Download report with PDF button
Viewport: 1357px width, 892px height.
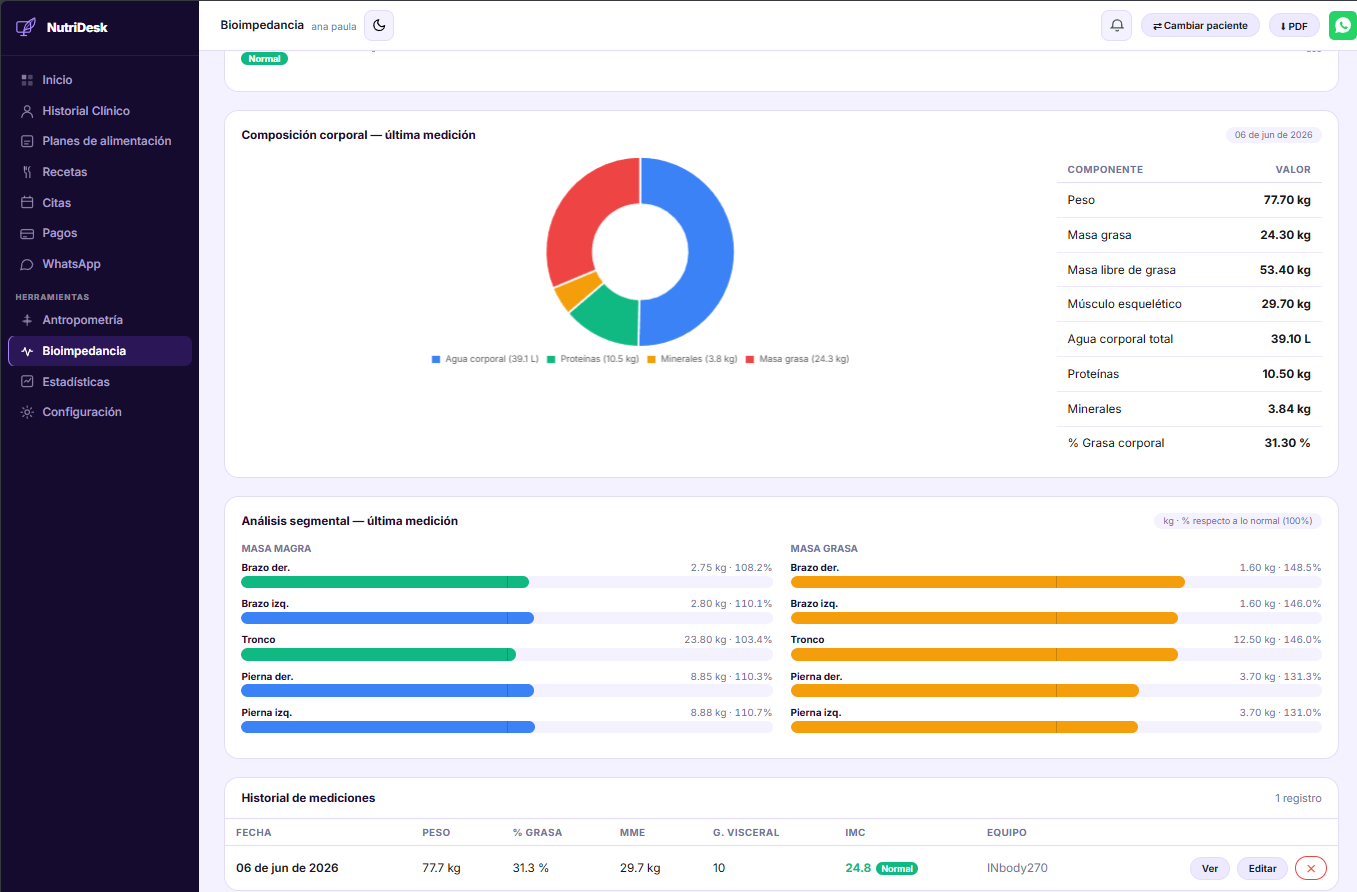click(1294, 26)
